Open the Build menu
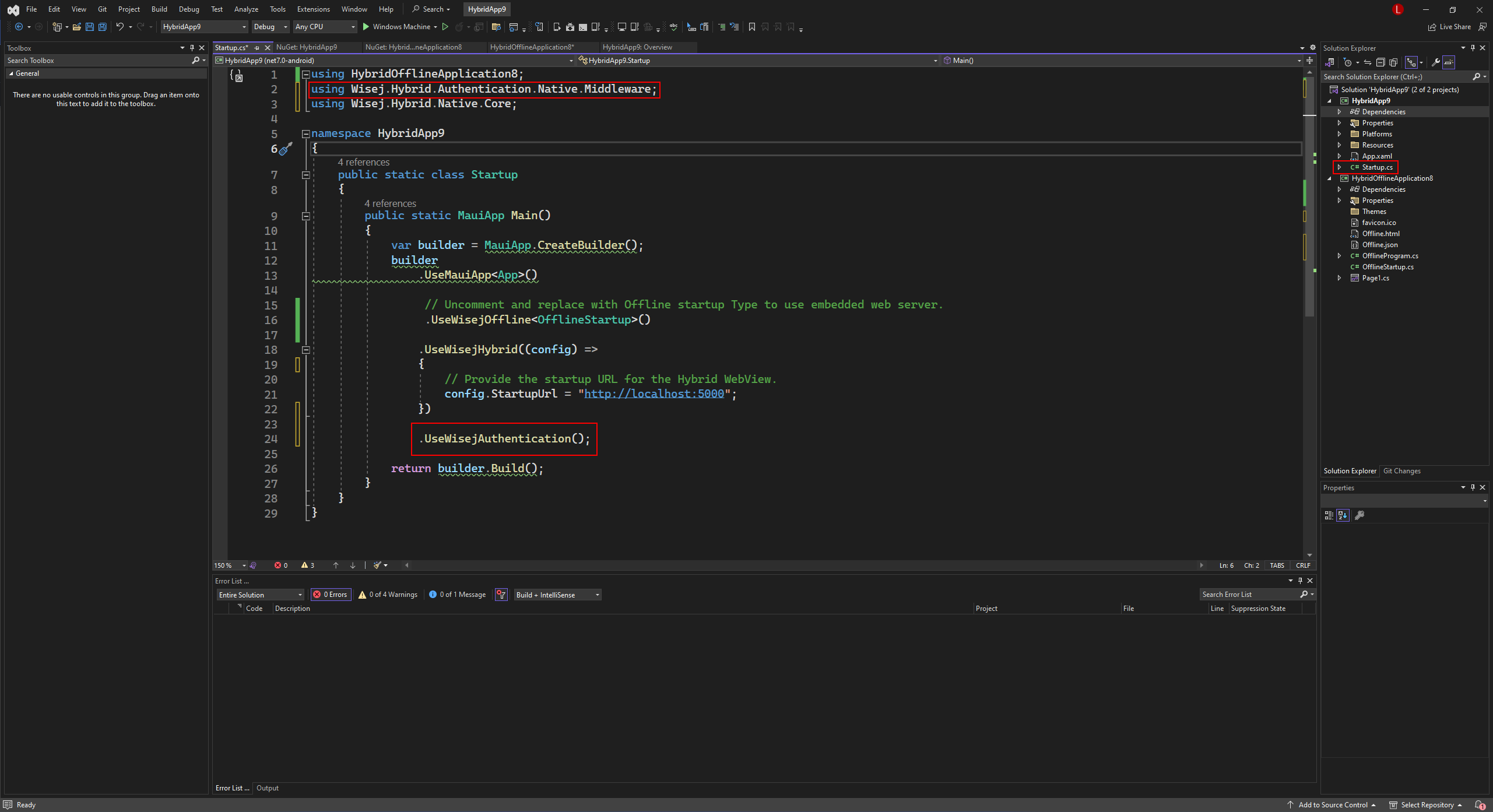Image resolution: width=1493 pixels, height=812 pixels. click(x=159, y=9)
